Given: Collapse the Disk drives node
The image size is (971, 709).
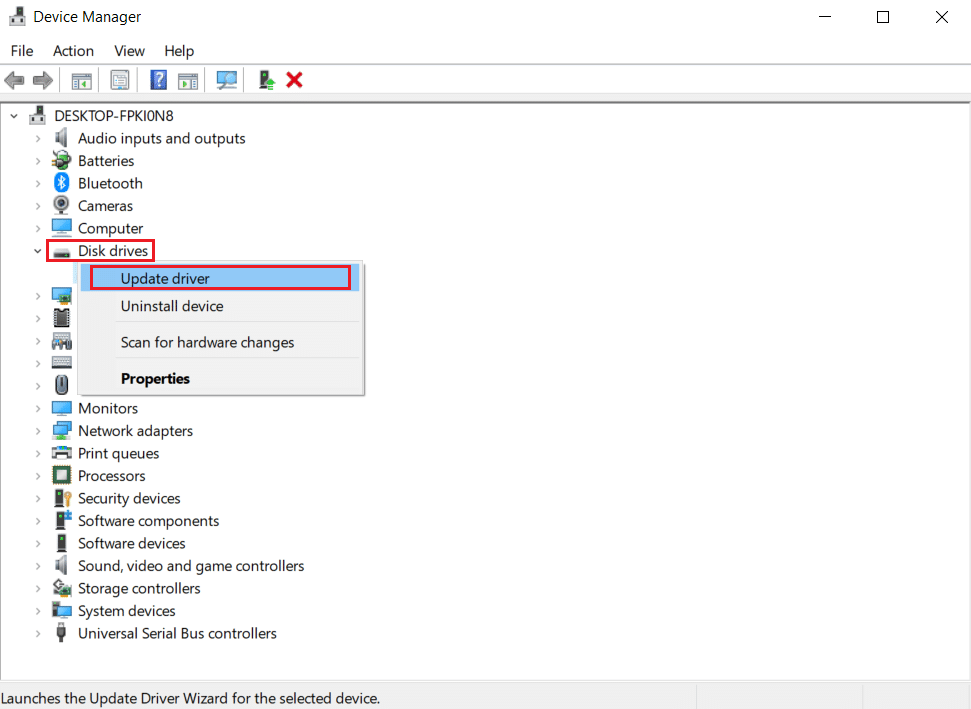Looking at the screenshot, I should 38,251.
